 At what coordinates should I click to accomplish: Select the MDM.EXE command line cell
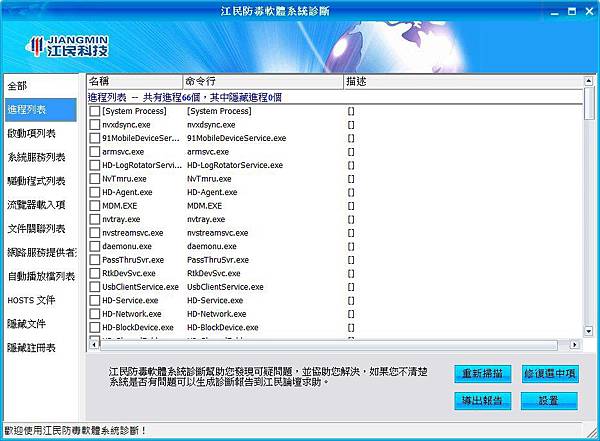click(x=204, y=206)
